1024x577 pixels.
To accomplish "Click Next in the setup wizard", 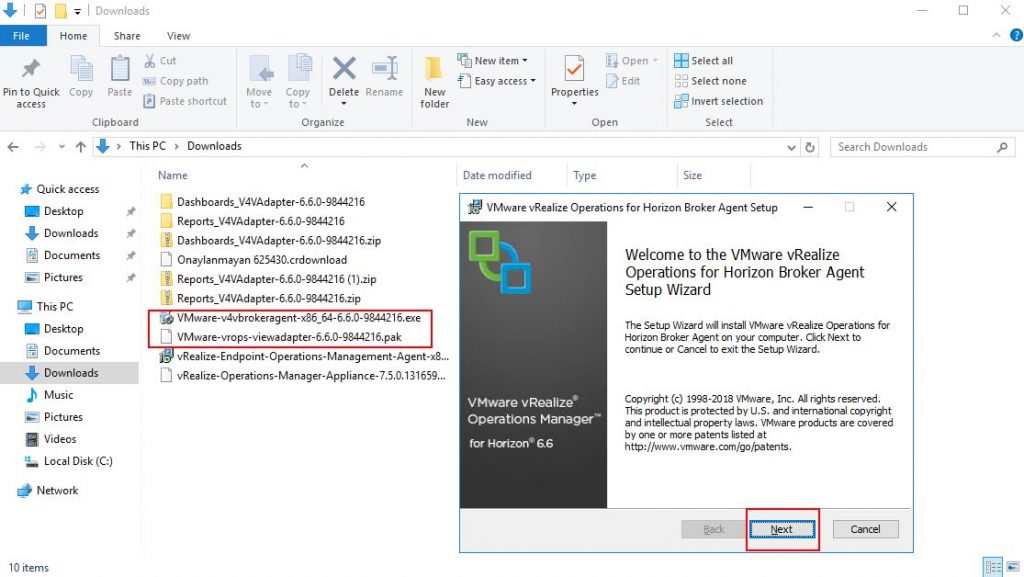I will 782,529.
